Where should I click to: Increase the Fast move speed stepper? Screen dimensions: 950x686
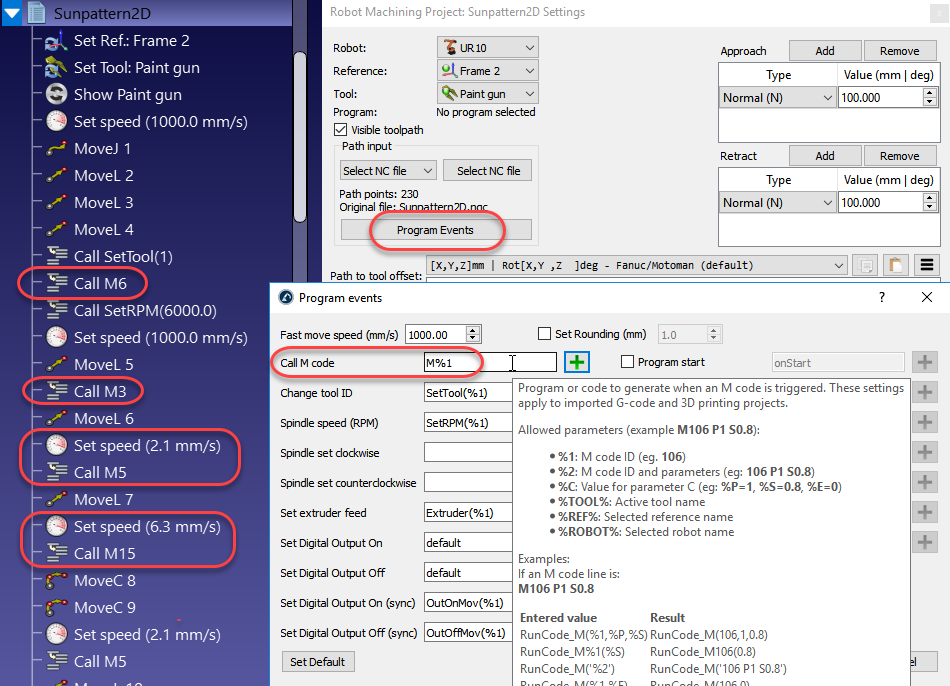pos(474,330)
